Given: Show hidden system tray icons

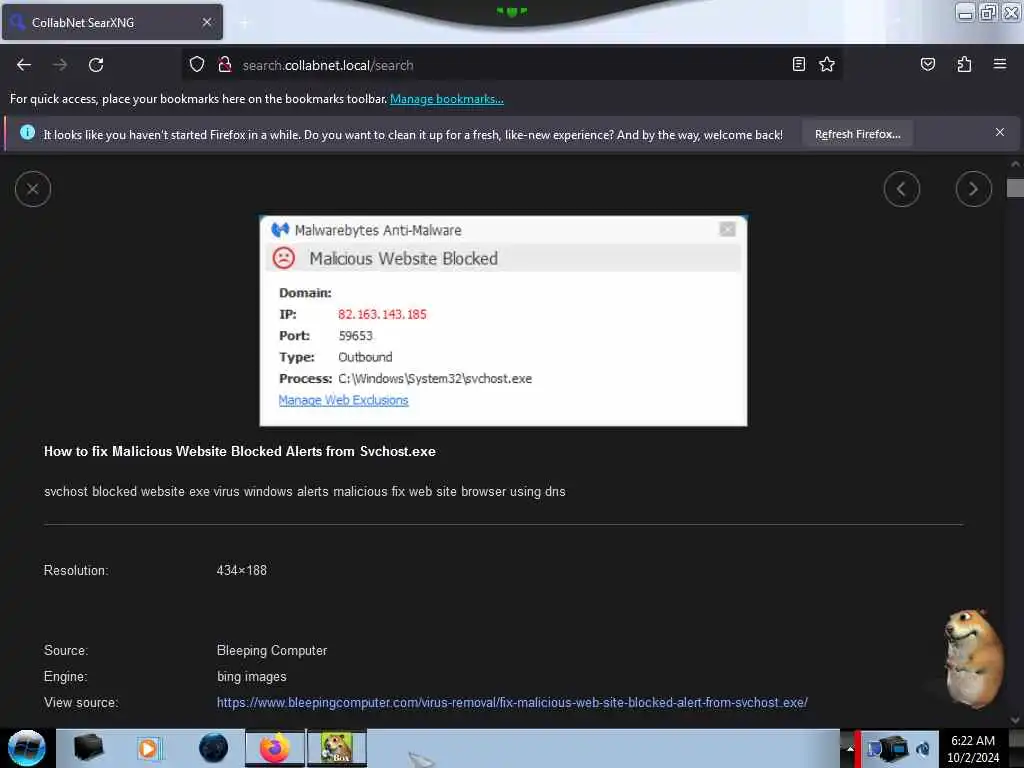Looking at the screenshot, I should click(x=850, y=749).
